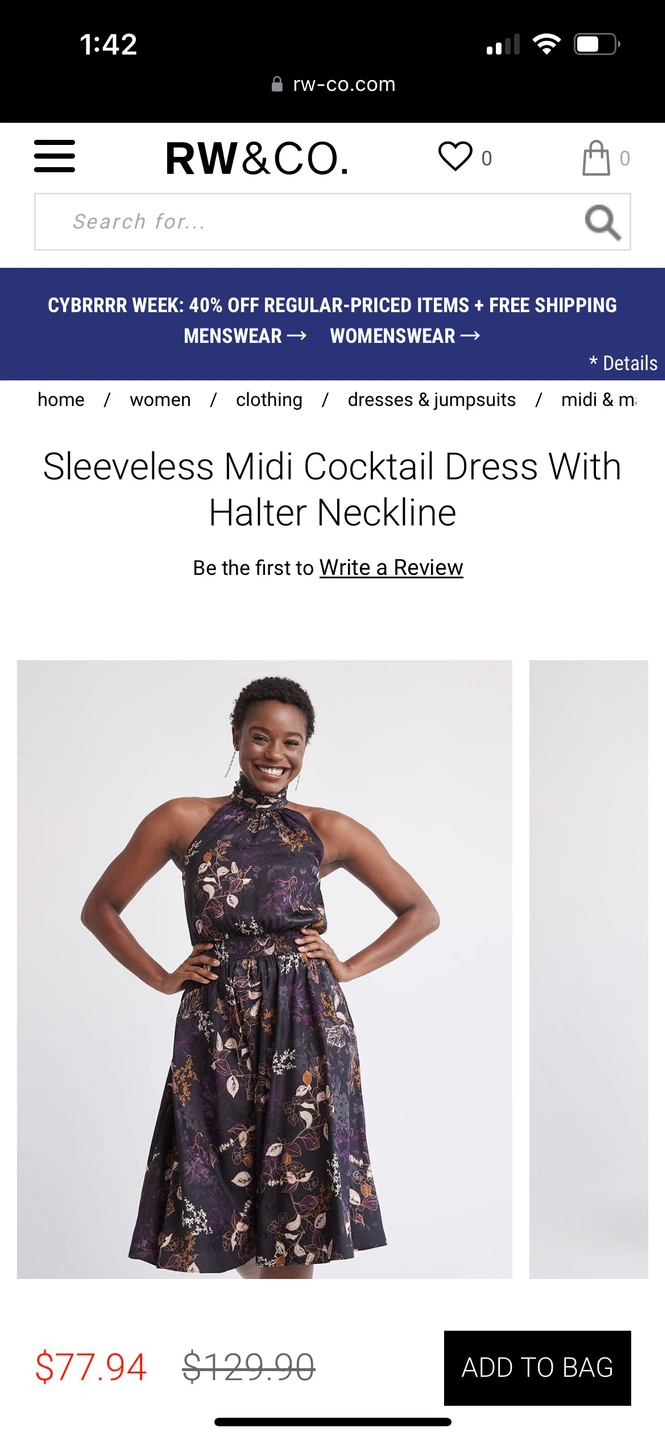Tap the RW&CO. logo
This screenshot has height=1440, width=665.
[257, 158]
